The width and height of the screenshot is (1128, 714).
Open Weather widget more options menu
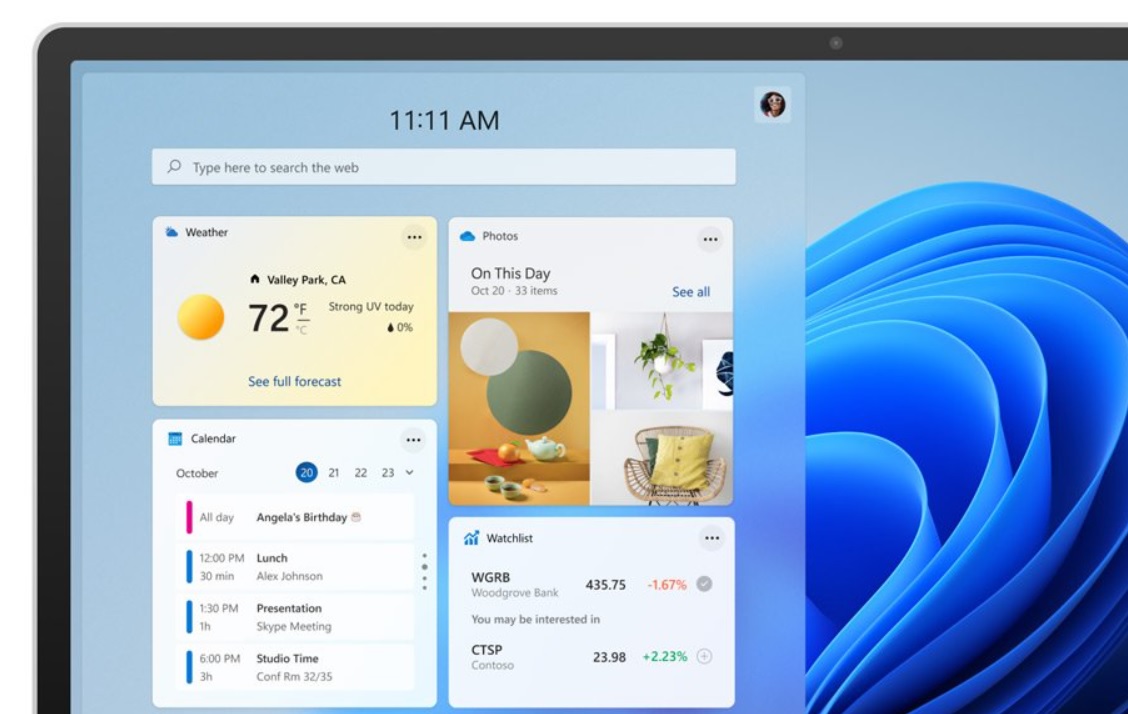tap(414, 237)
